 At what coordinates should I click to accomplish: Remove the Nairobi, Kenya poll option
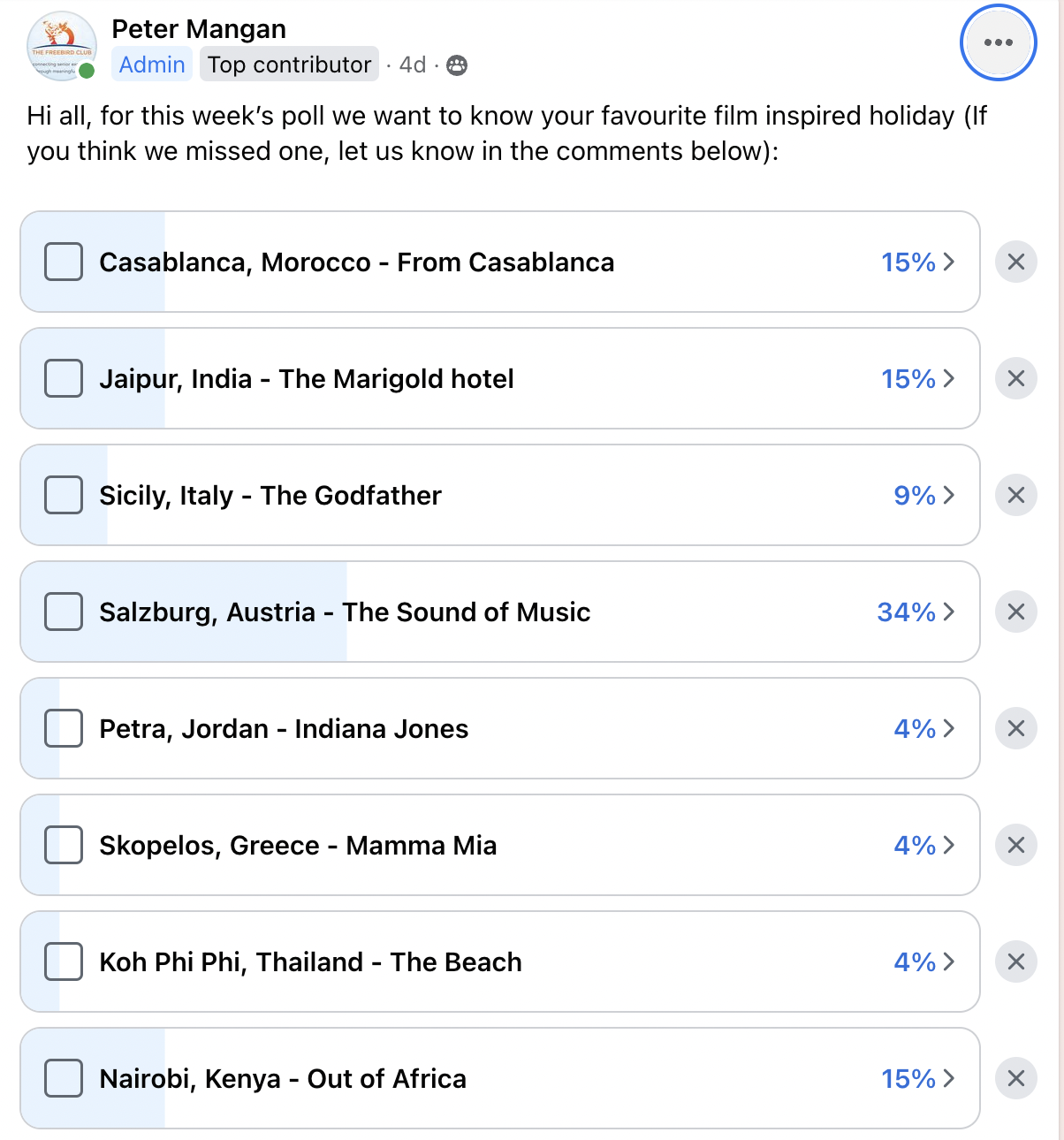(1015, 1078)
